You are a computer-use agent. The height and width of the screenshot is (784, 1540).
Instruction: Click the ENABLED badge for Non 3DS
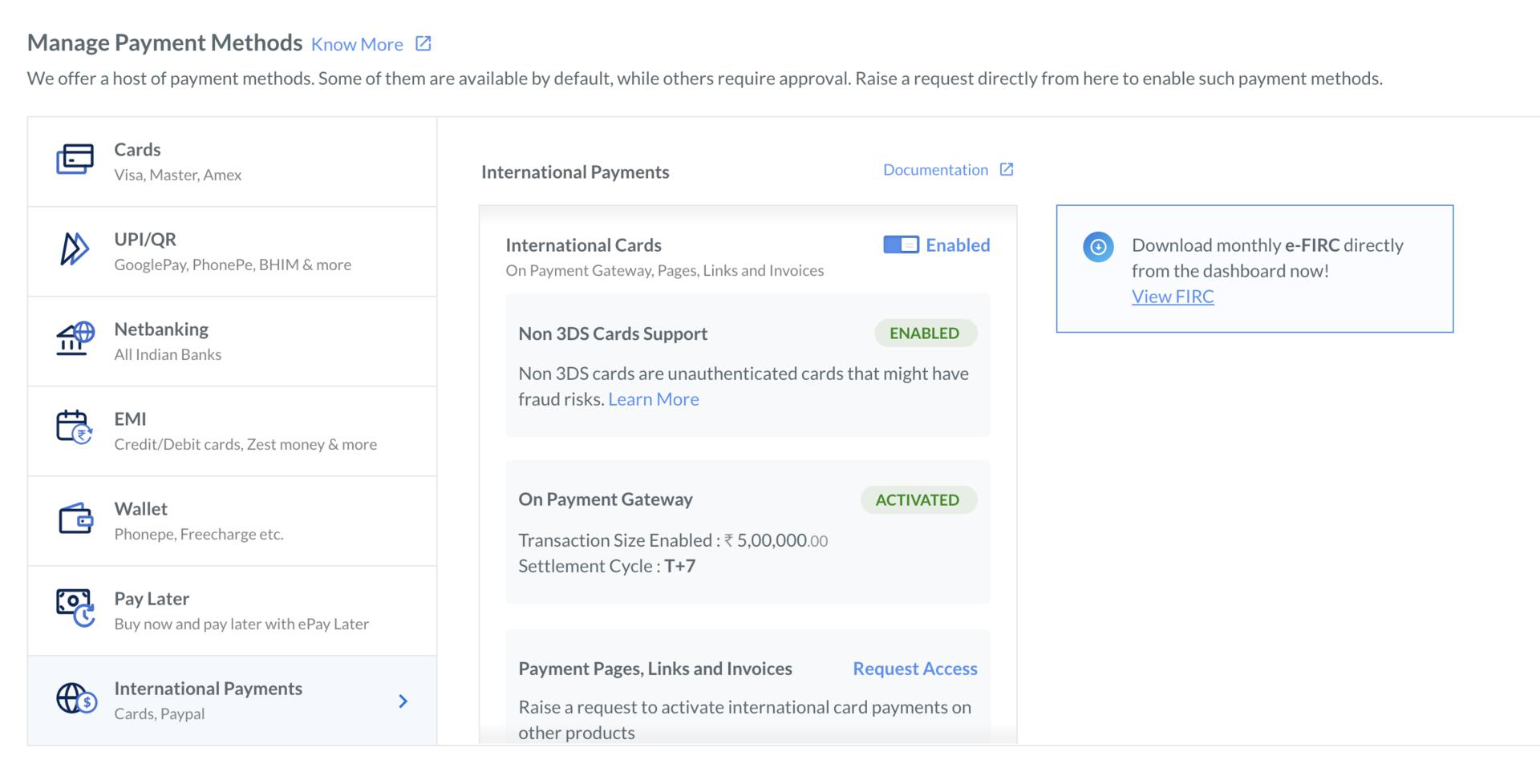925,333
